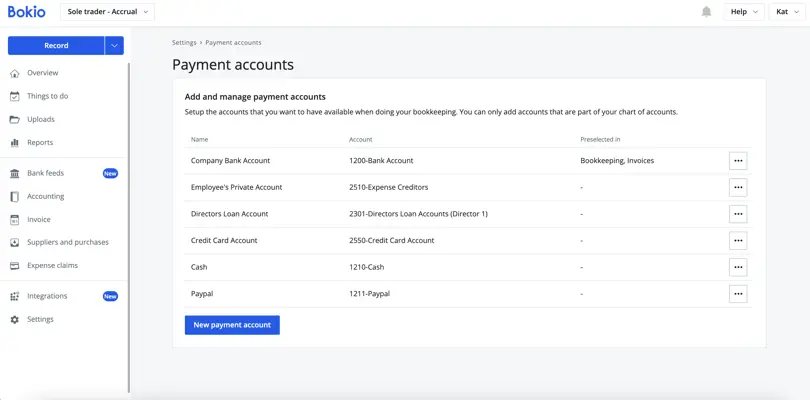Open the Kat user menu
Image resolution: width=810 pixels, height=400 pixels.
786,12
